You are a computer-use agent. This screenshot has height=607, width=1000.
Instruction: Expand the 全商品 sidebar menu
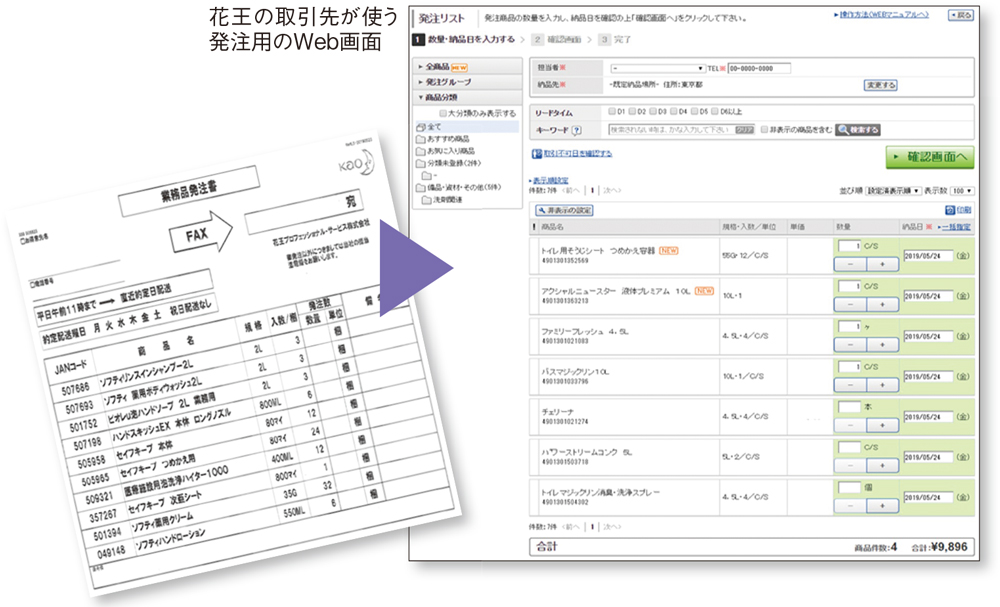(x=440, y=66)
